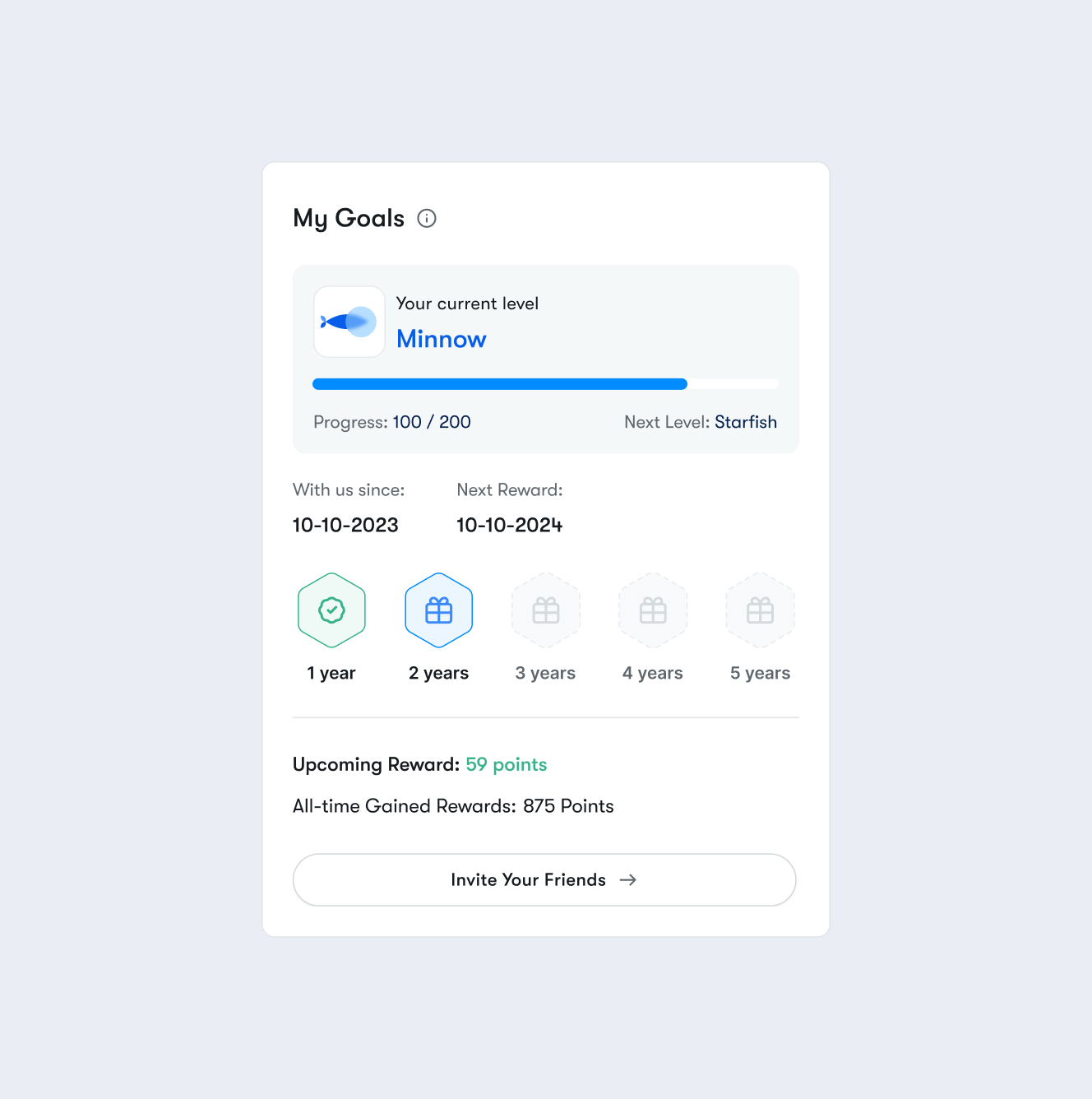Open the 2 years gift badge
1092x1099 pixels.
point(439,610)
